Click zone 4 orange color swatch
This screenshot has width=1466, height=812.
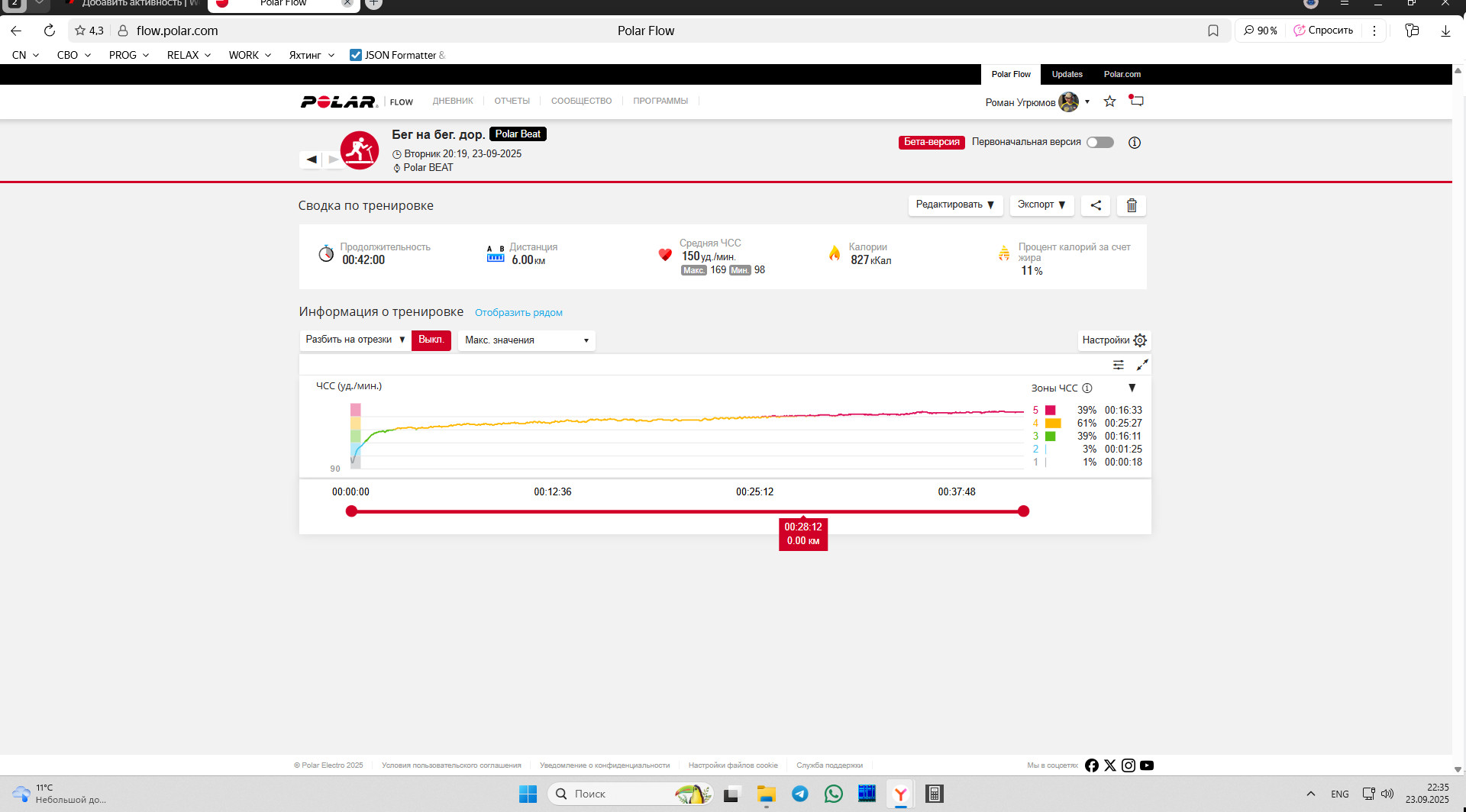click(x=1053, y=424)
